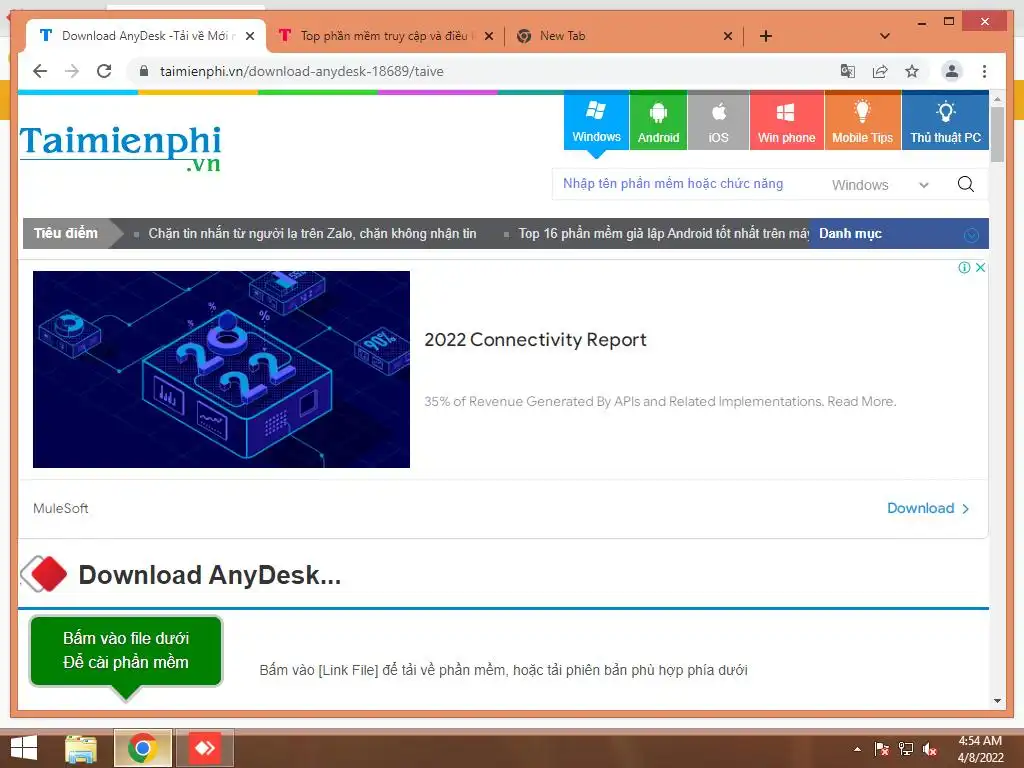The height and width of the screenshot is (768, 1024).
Task: Click the clock showing 4:54 AM
Action: (x=980, y=749)
